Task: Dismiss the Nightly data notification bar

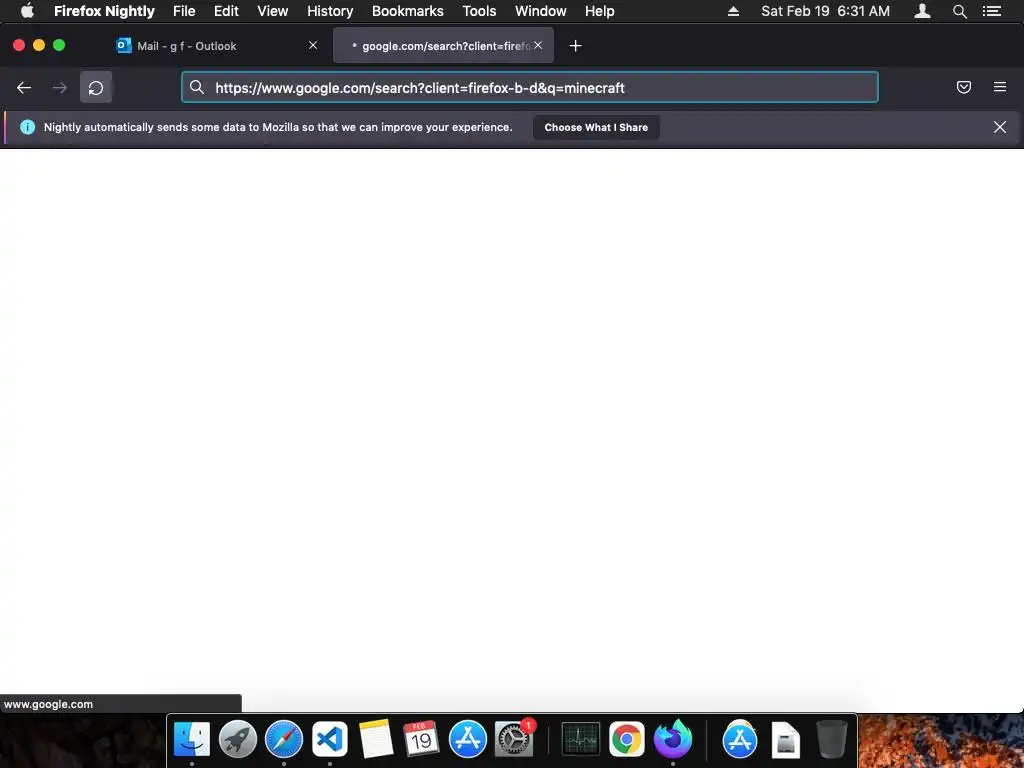Action: pos(1000,127)
